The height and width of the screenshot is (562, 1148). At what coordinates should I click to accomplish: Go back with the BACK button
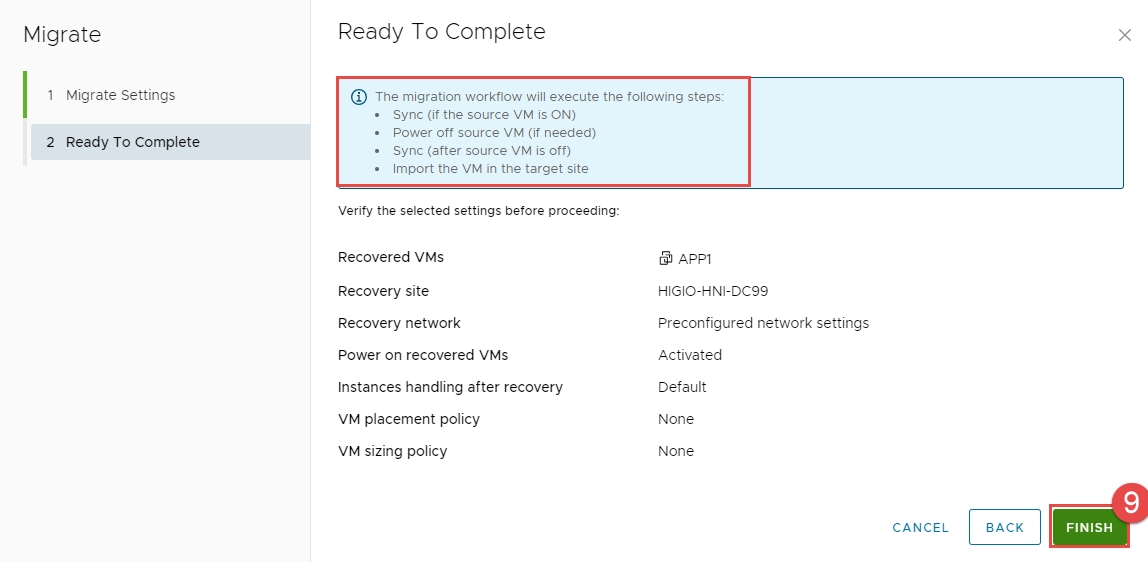(x=1005, y=528)
